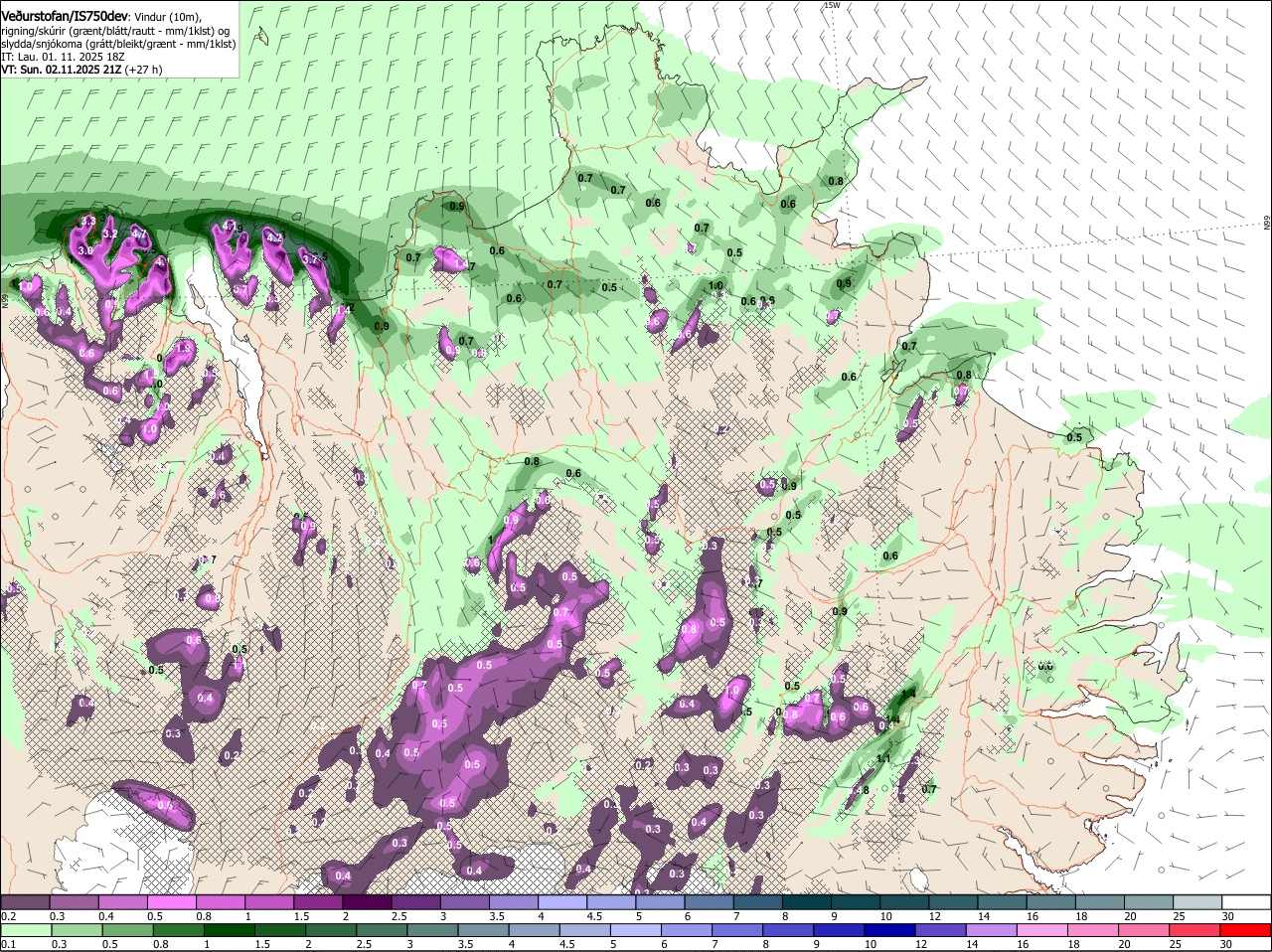Viewport: 1272px width, 952px height.
Task: Pick the 14 purple swatch in the rain scale
Action: [x=993, y=931]
